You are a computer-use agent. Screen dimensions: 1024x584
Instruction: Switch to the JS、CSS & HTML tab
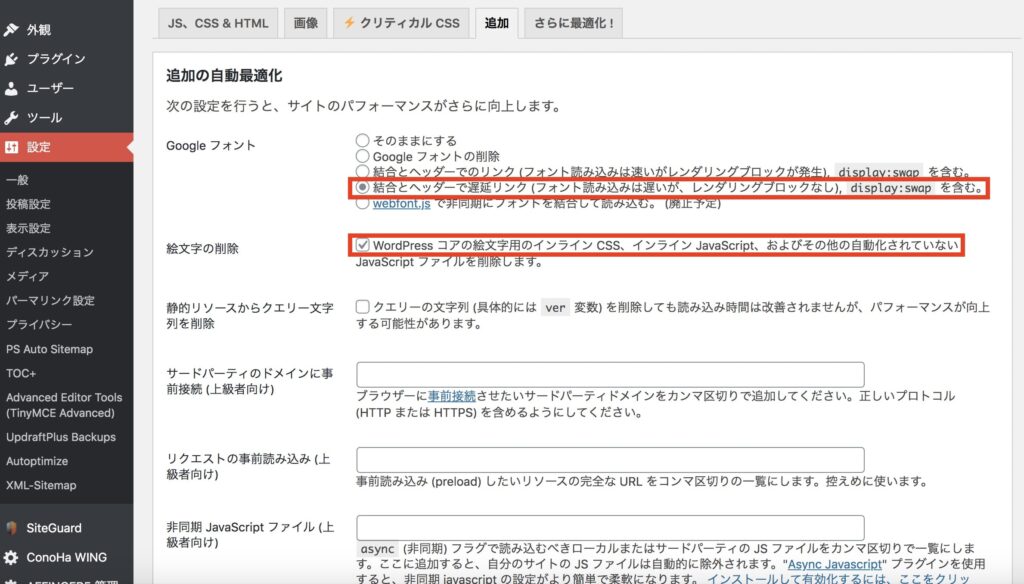218,23
